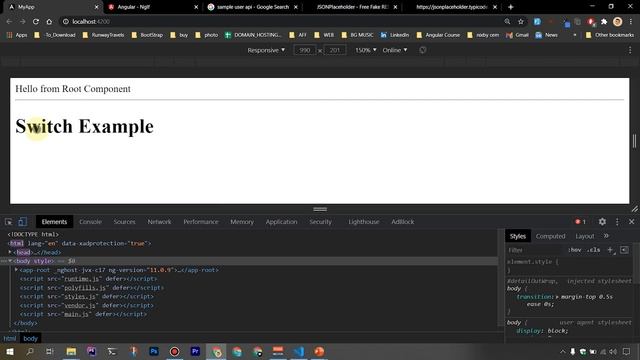Open the Responsive device dropdown

click(x=266, y=50)
